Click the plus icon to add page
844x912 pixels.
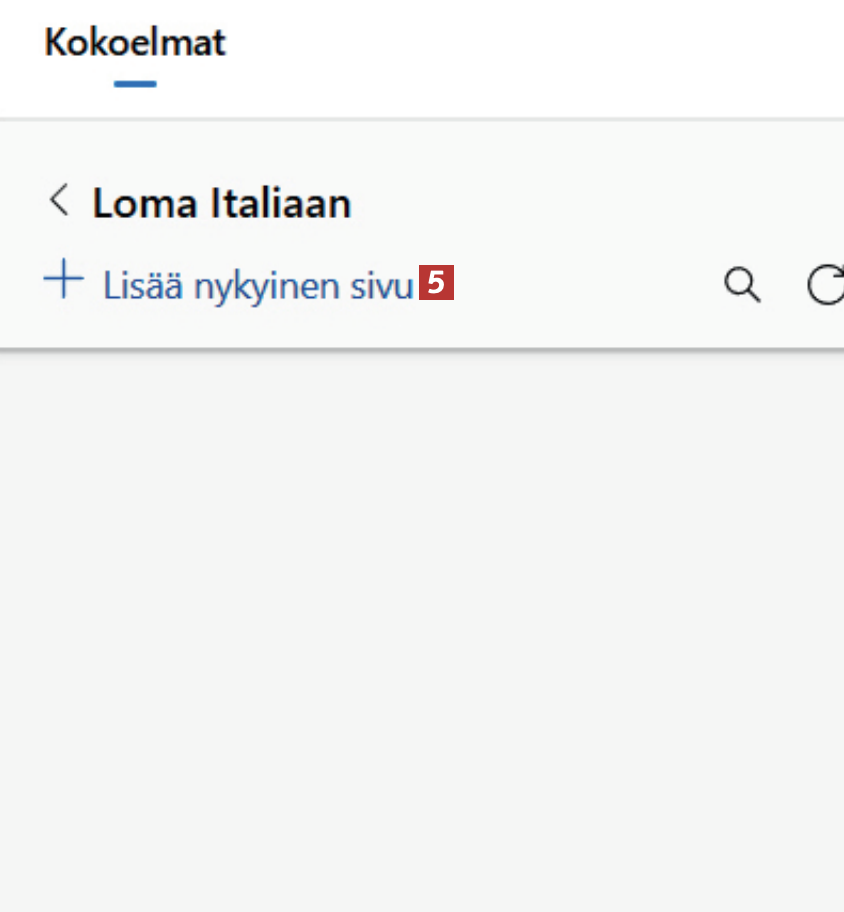(63, 280)
